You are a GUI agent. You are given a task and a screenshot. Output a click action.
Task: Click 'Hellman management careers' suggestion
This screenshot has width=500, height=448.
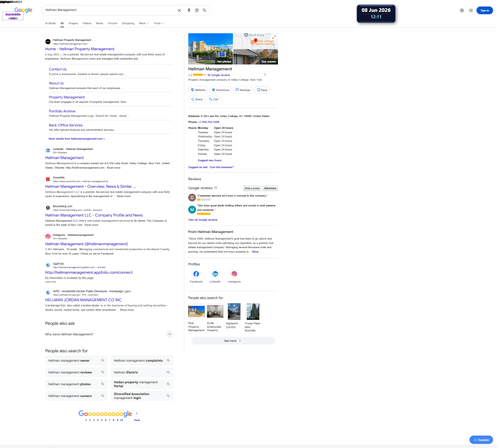click(76, 396)
